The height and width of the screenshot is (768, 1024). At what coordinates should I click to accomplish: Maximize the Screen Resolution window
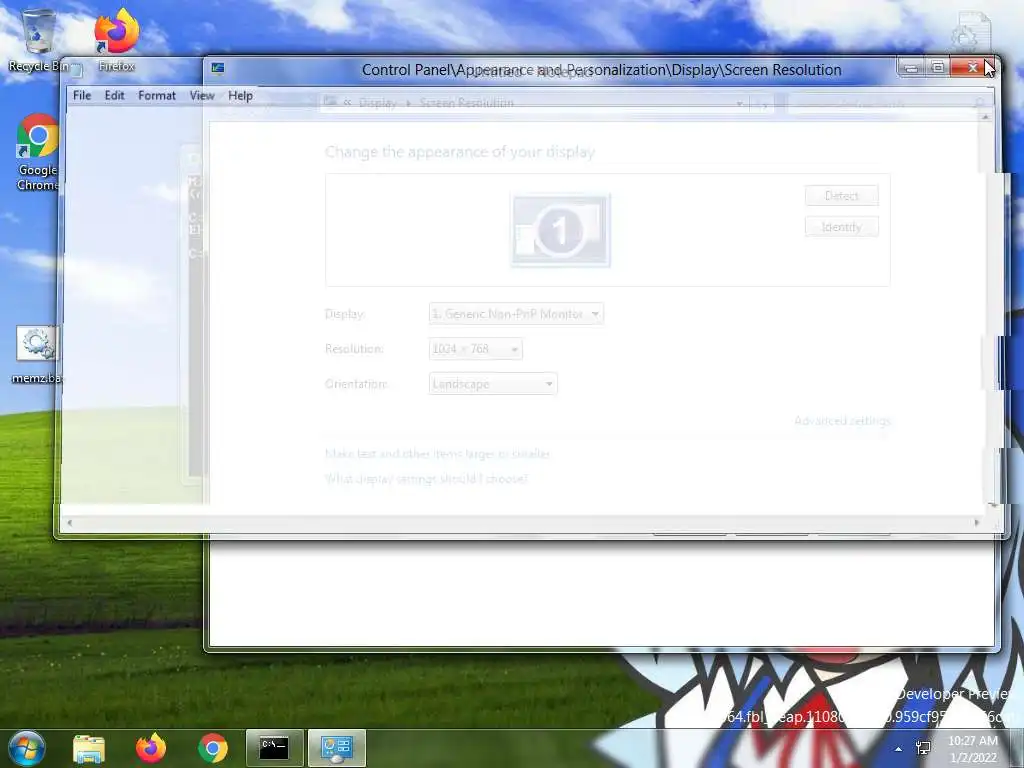938,67
